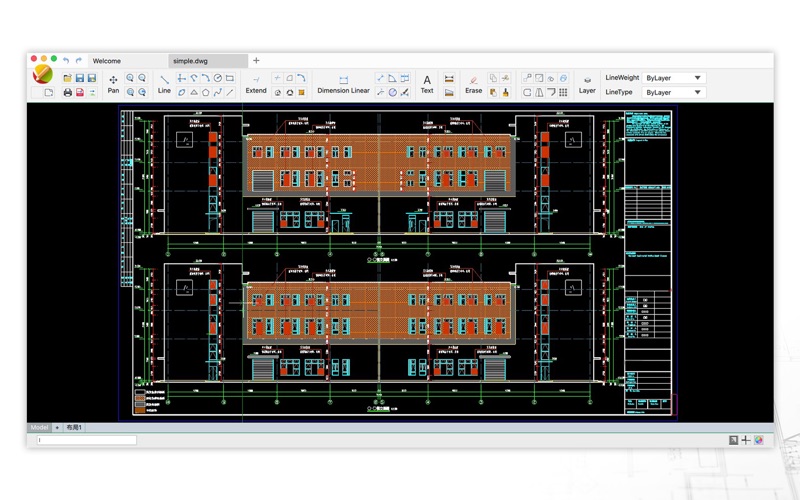Click the Cut scissors icon
The image size is (800, 500).
[x=505, y=78]
